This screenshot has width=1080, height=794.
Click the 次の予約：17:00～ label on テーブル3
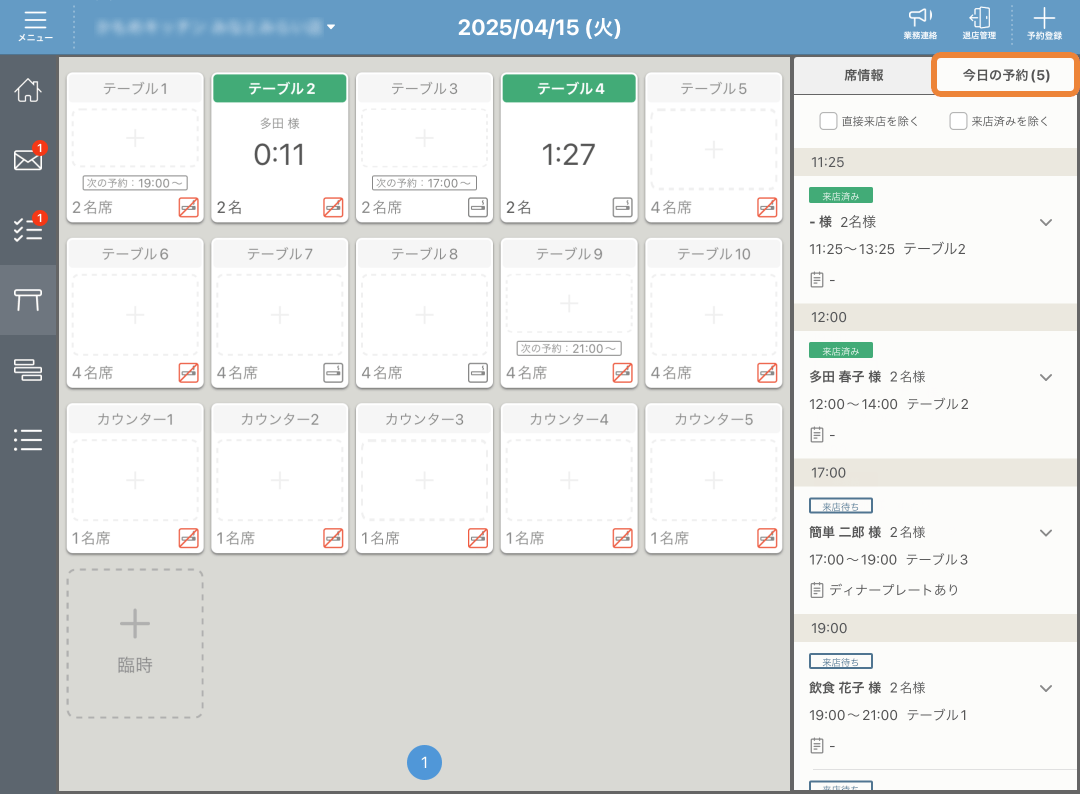coord(424,183)
